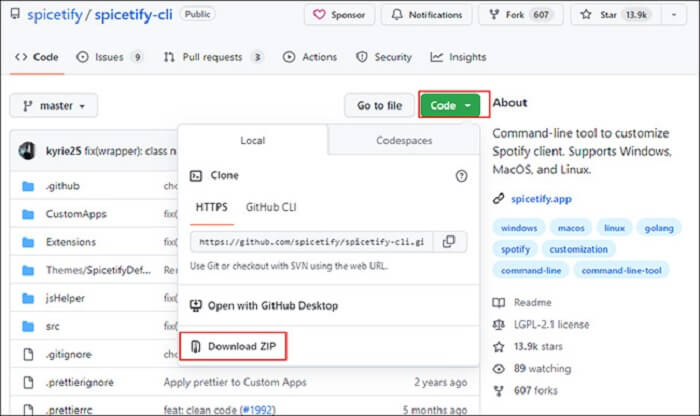This screenshot has height=416, width=700.
Task: Click the Sponsor heart button
Action: 339,15
